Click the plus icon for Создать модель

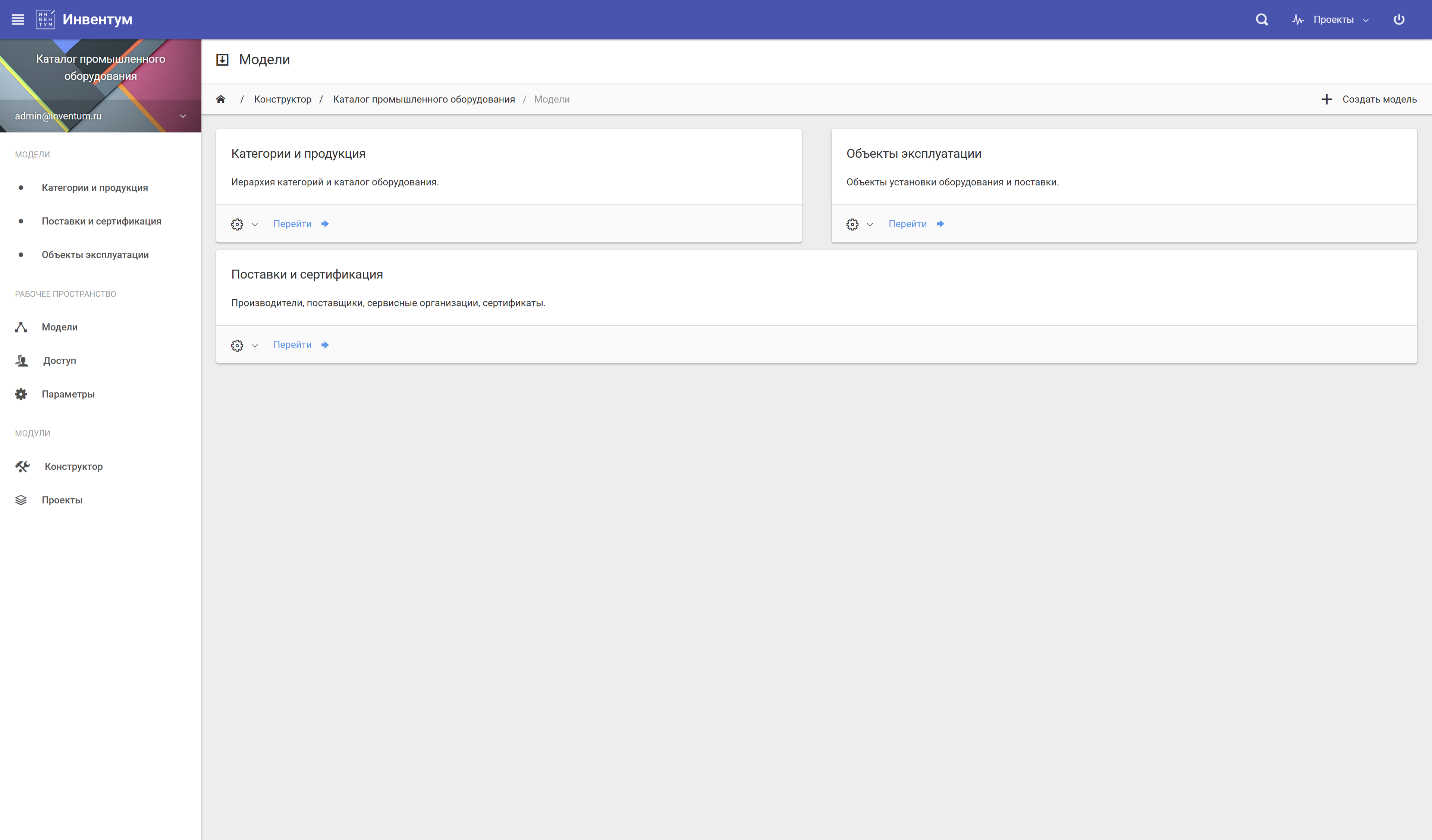pyautogui.click(x=1326, y=100)
